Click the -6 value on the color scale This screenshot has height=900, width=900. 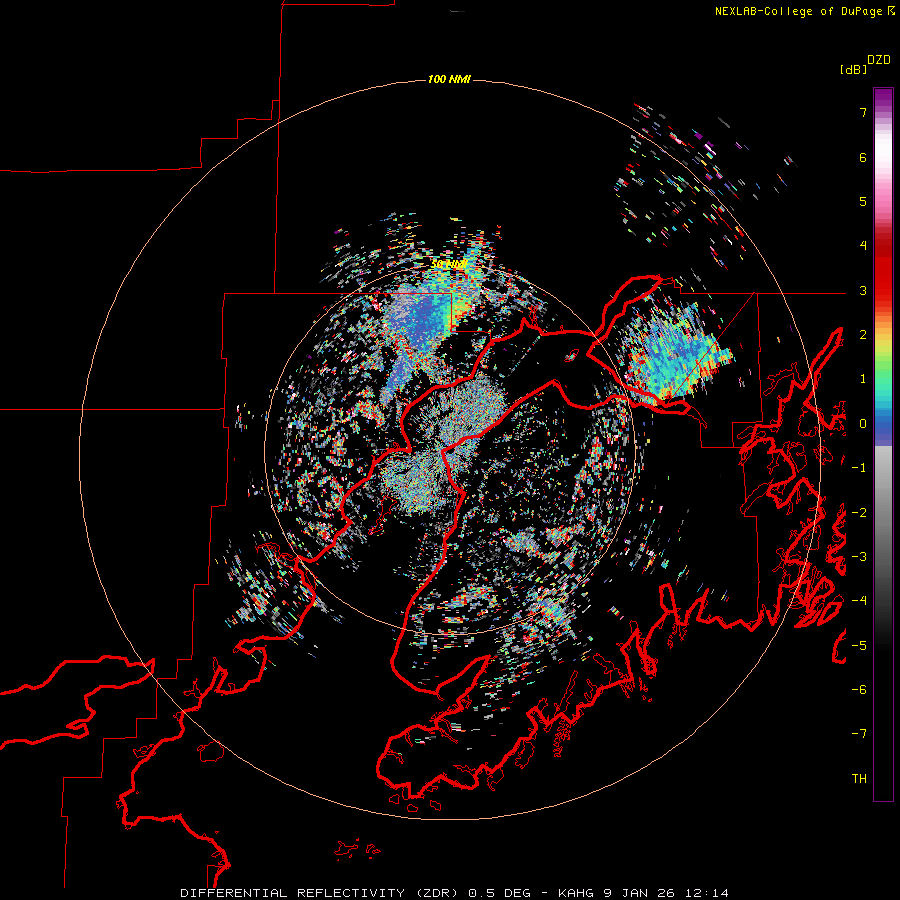(859, 690)
